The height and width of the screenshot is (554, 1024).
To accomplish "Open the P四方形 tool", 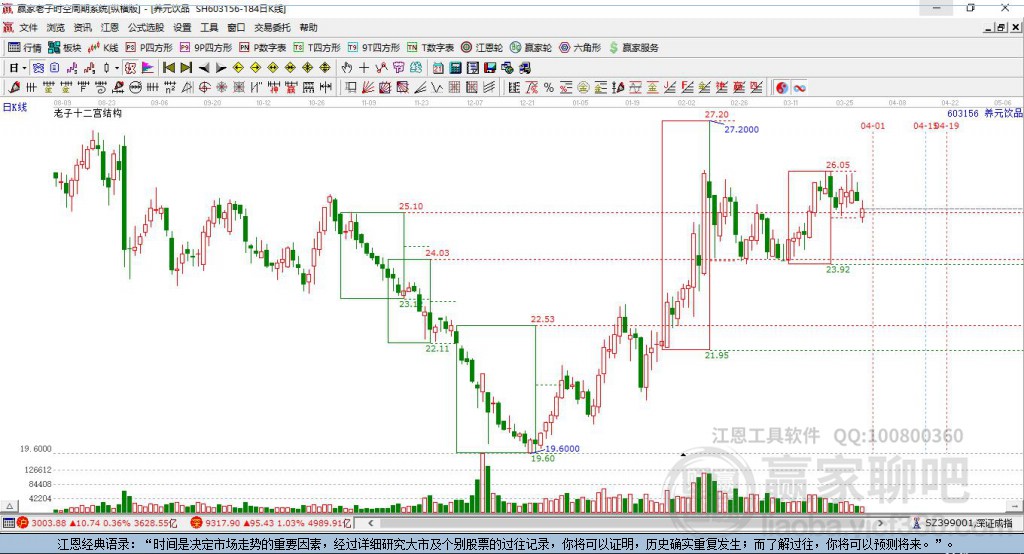I will [149, 48].
